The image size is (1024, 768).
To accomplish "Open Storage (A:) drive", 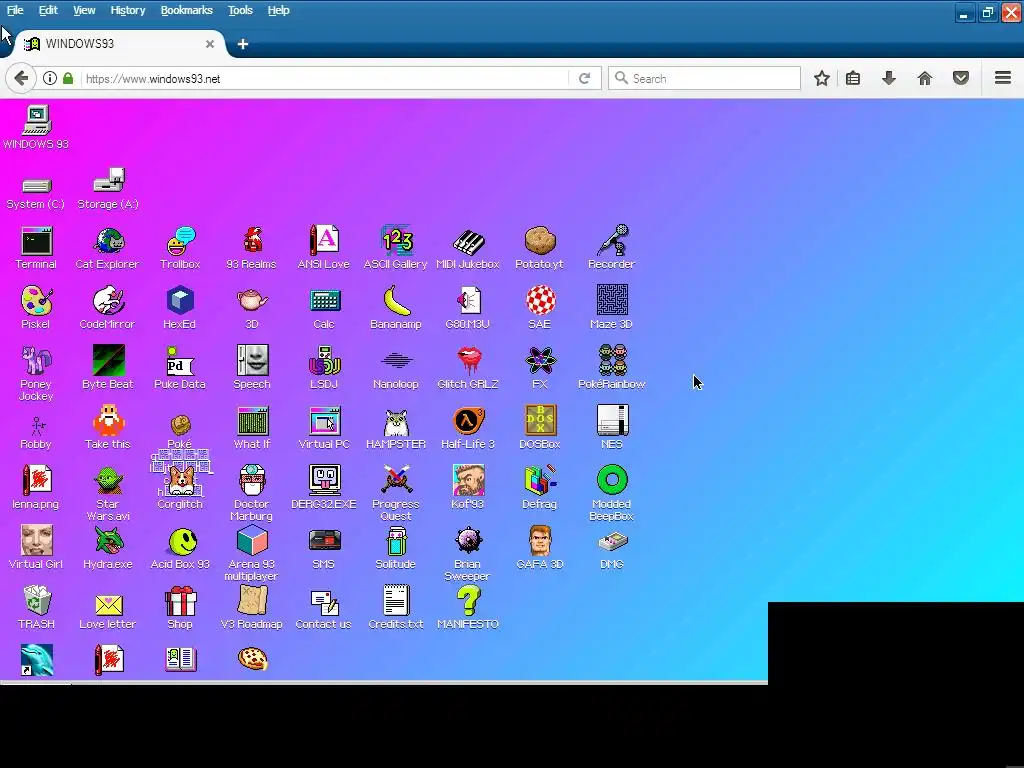I will 108,189.
